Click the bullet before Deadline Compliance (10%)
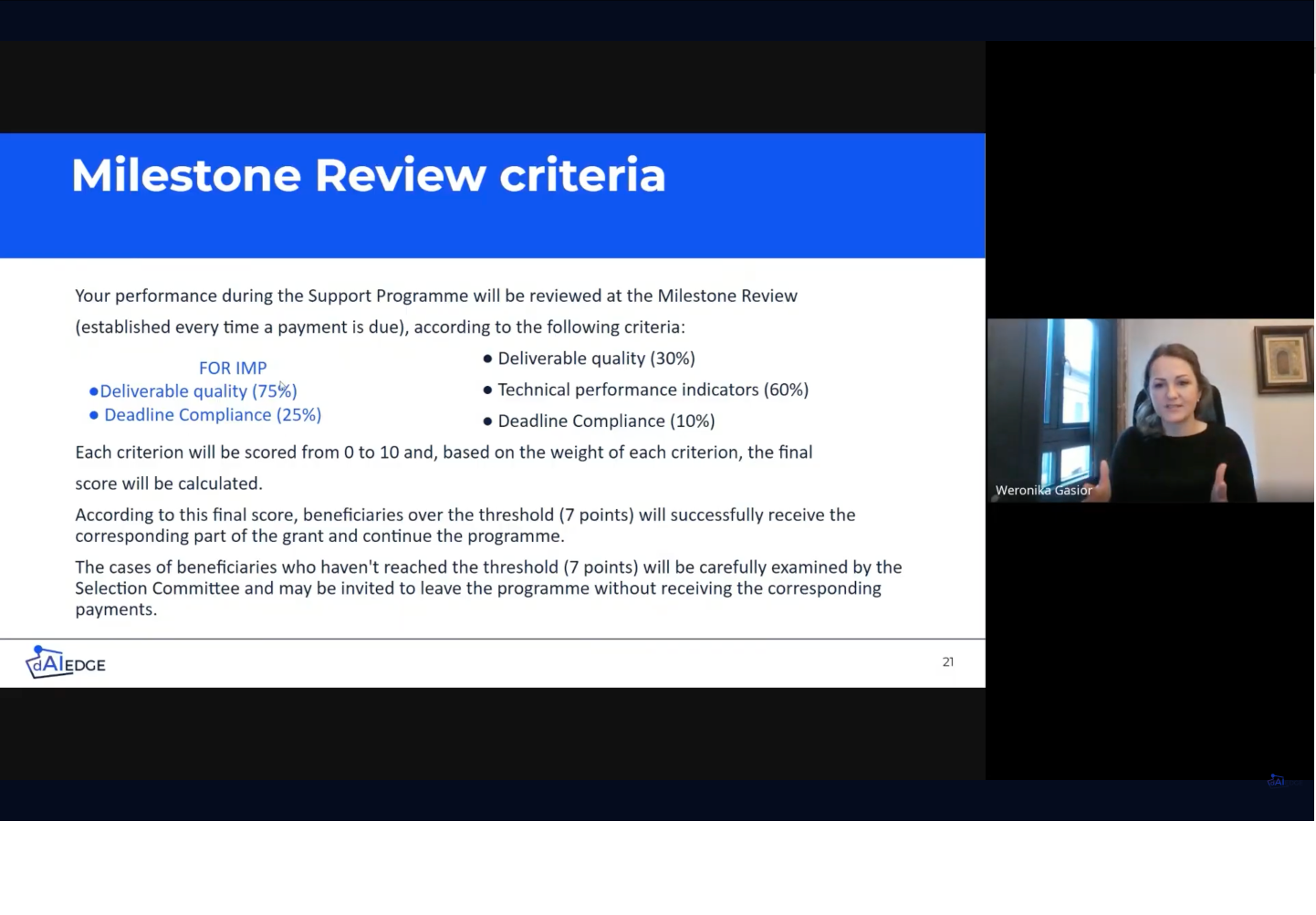1316x915 pixels. 487,421
